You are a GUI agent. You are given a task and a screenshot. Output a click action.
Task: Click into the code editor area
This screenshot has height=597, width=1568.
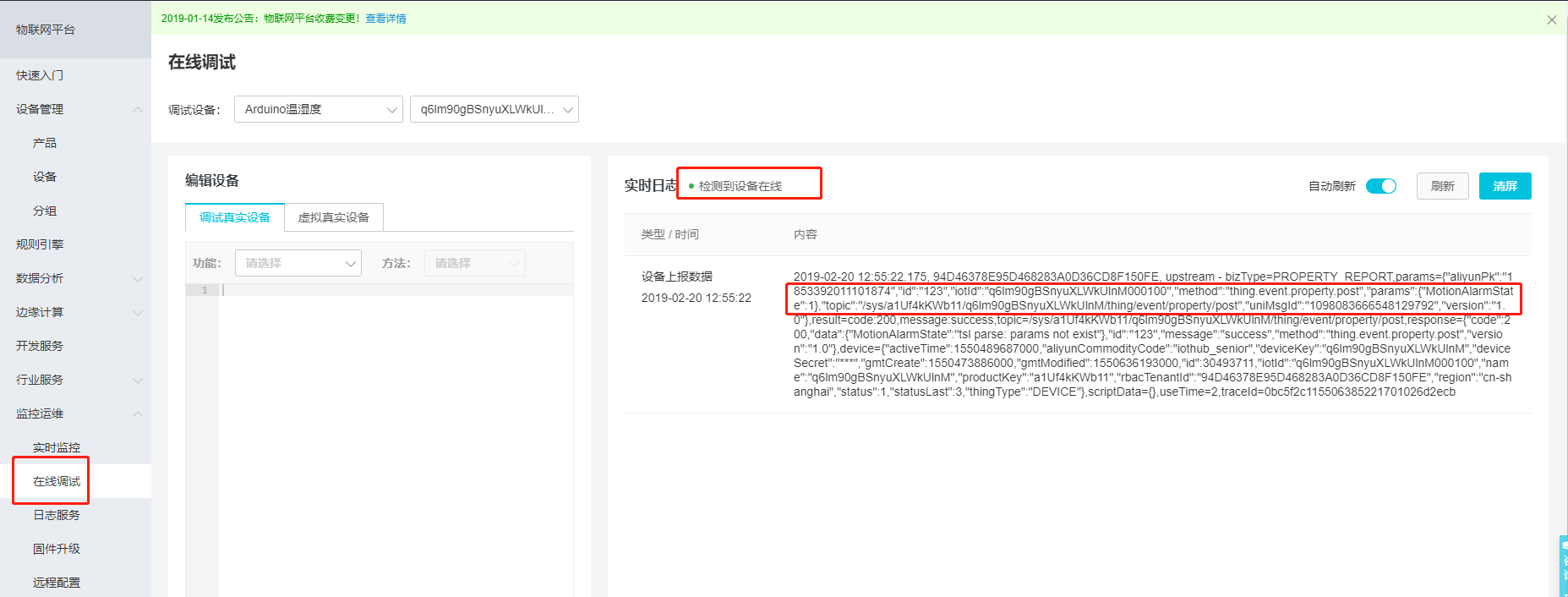[396, 440]
